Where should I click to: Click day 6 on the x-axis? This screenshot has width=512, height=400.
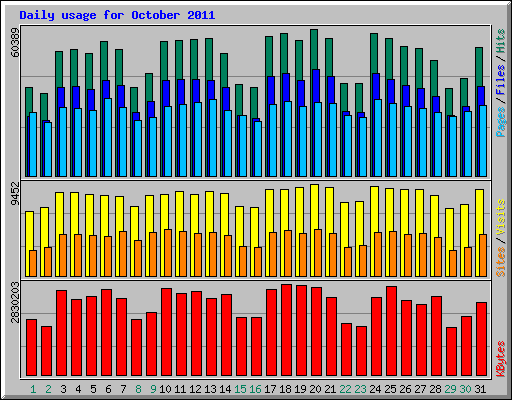(x=108, y=389)
